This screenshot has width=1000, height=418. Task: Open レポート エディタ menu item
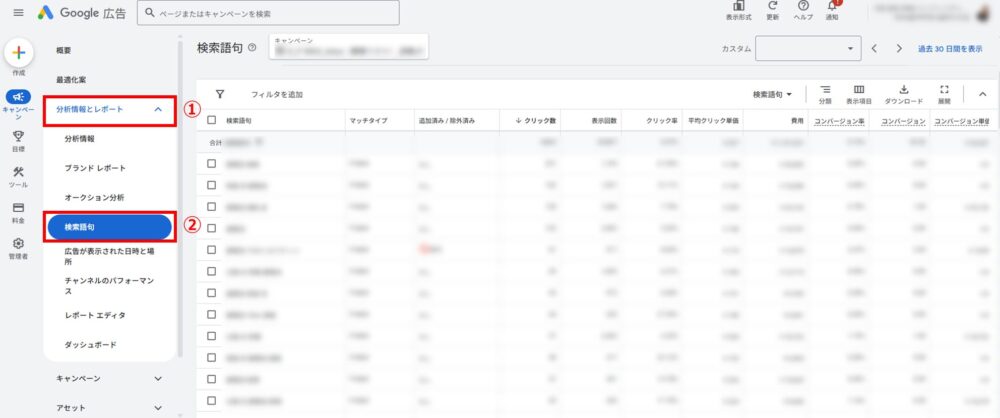(95, 315)
